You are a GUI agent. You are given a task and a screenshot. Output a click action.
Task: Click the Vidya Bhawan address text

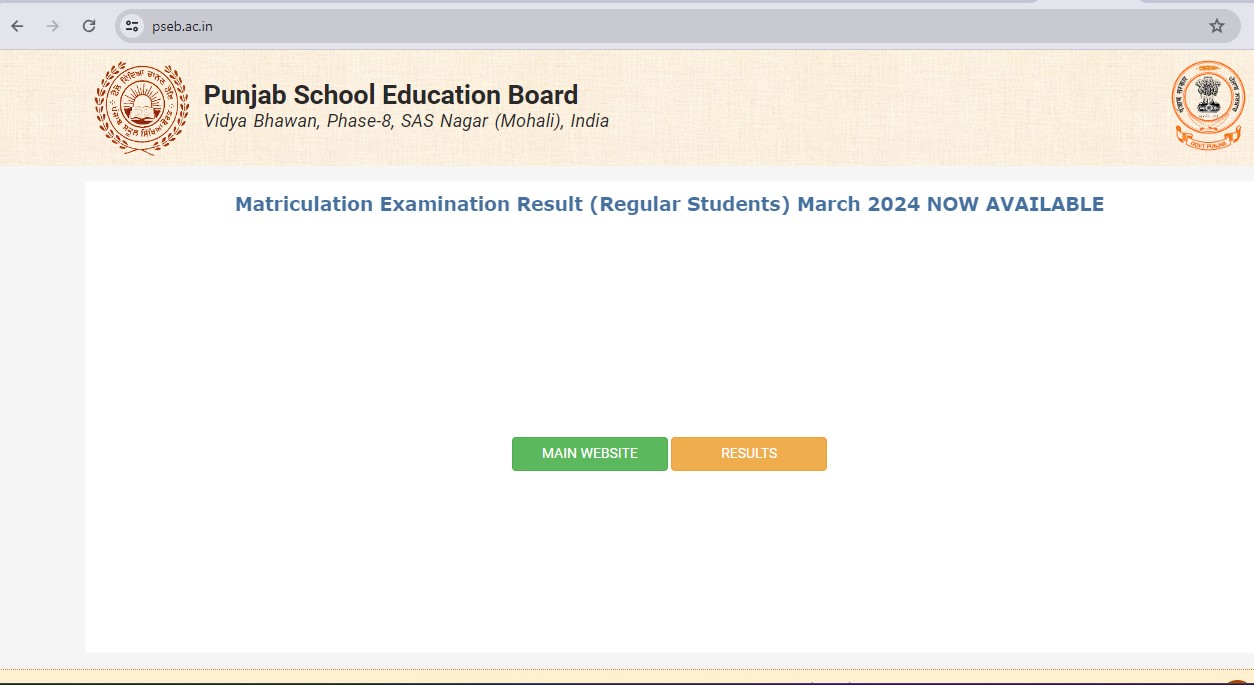[x=405, y=121]
